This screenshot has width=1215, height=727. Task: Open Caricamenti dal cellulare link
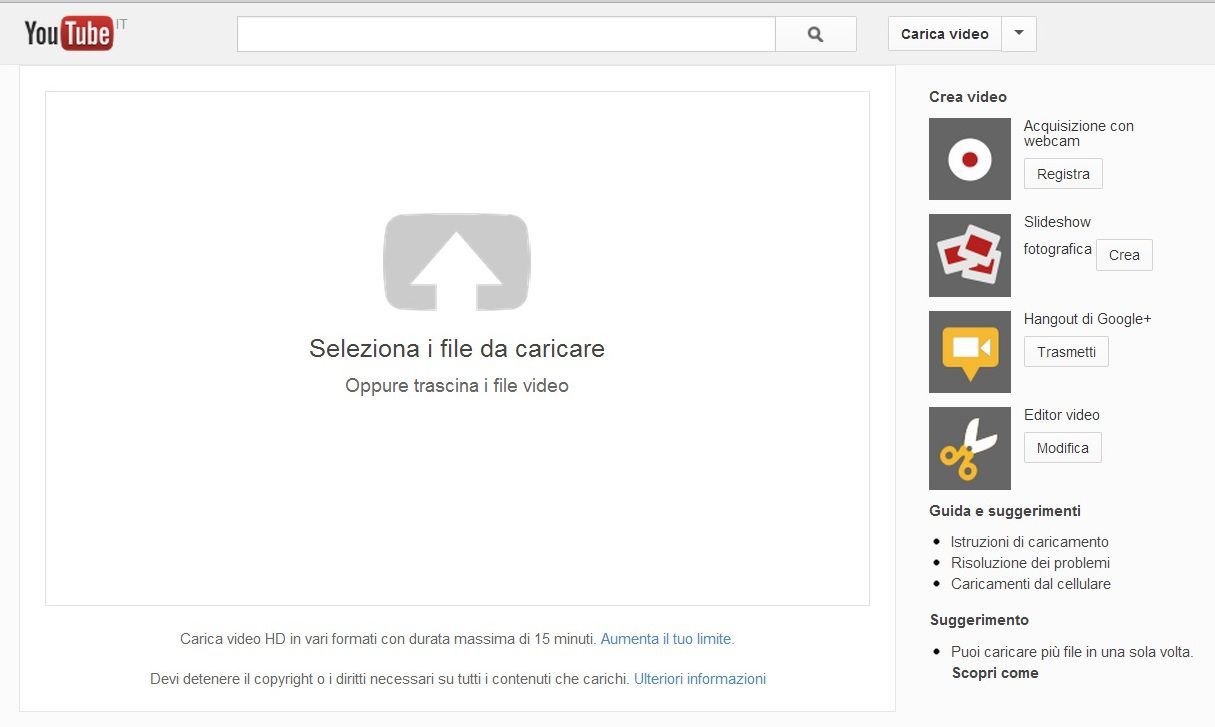coord(1031,584)
